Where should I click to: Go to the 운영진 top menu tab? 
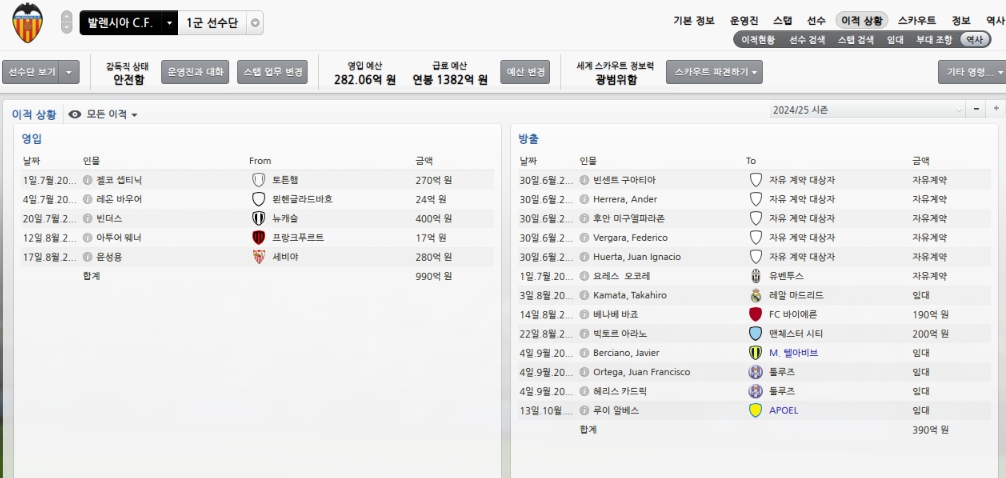click(744, 20)
